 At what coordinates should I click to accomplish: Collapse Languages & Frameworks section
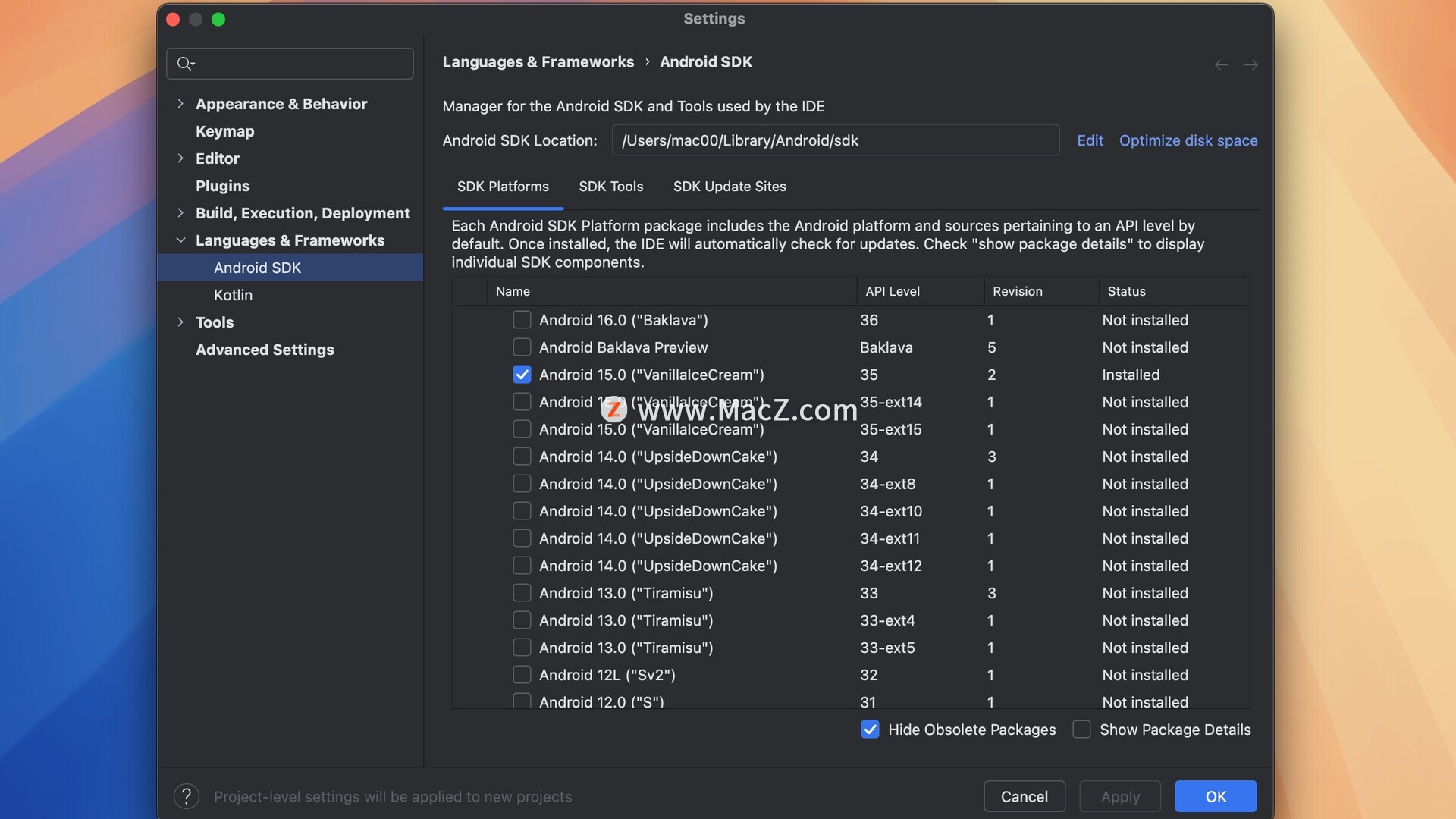coord(180,240)
